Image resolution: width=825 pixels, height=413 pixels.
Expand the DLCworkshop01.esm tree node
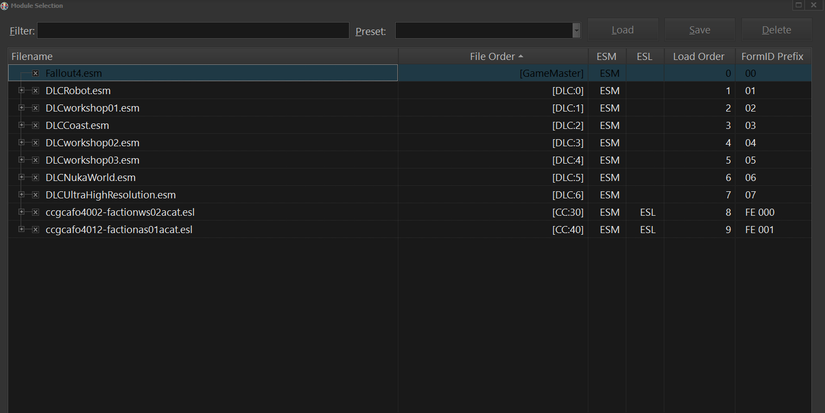pos(21,108)
